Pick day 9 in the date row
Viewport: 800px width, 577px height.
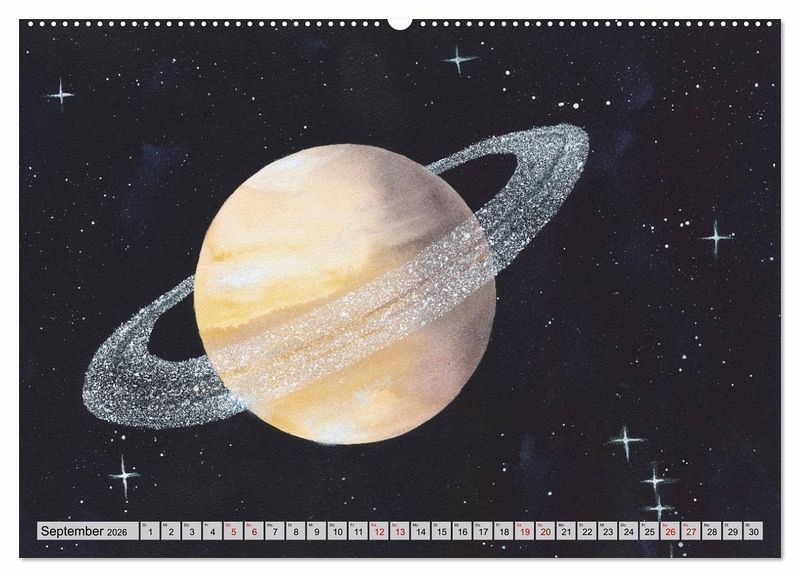pos(317,532)
